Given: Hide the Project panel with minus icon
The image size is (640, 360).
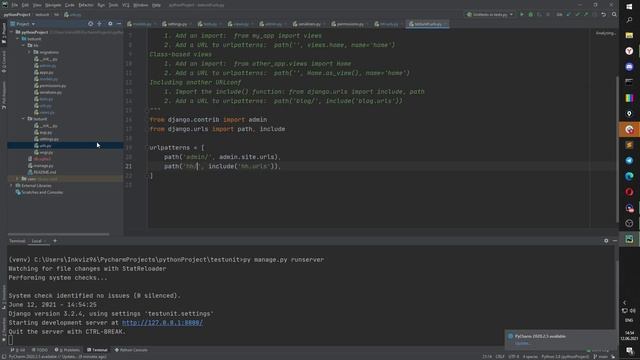Looking at the screenshot, I should click(119, 24).
